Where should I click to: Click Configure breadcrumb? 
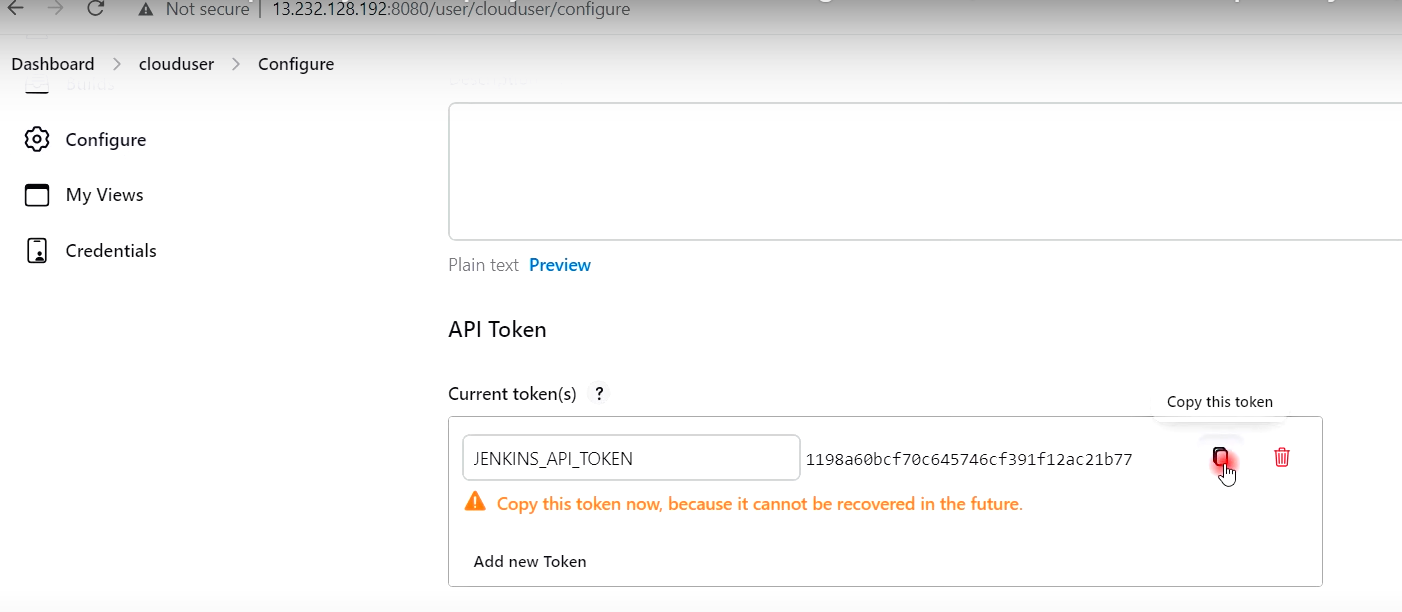tap(296, 64)
